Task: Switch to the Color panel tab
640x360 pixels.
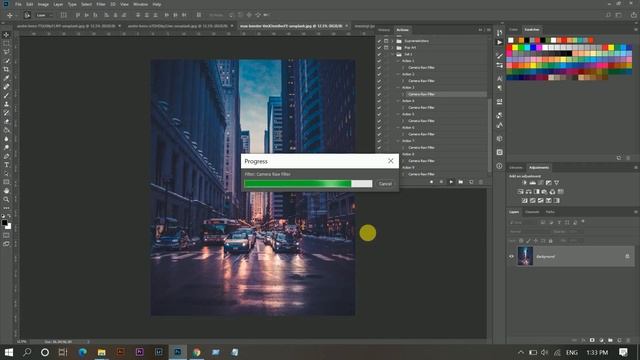Action: [x=513, y=29]
